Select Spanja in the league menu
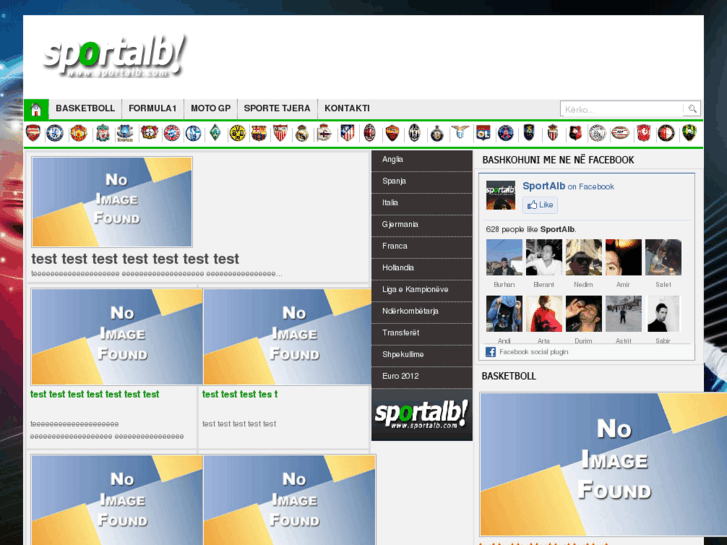 (x=422, y=181)
